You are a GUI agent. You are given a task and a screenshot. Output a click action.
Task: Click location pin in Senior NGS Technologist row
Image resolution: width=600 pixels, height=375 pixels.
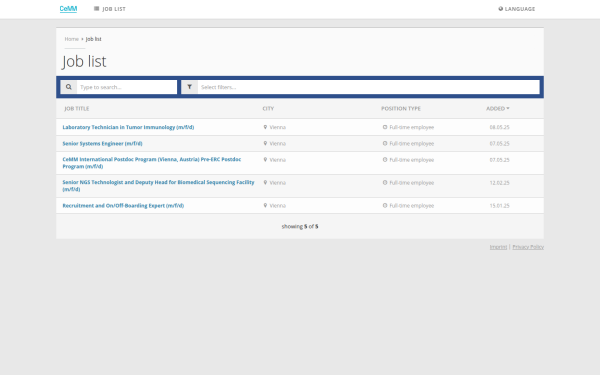pyautogui.click(x=265, y=183)
